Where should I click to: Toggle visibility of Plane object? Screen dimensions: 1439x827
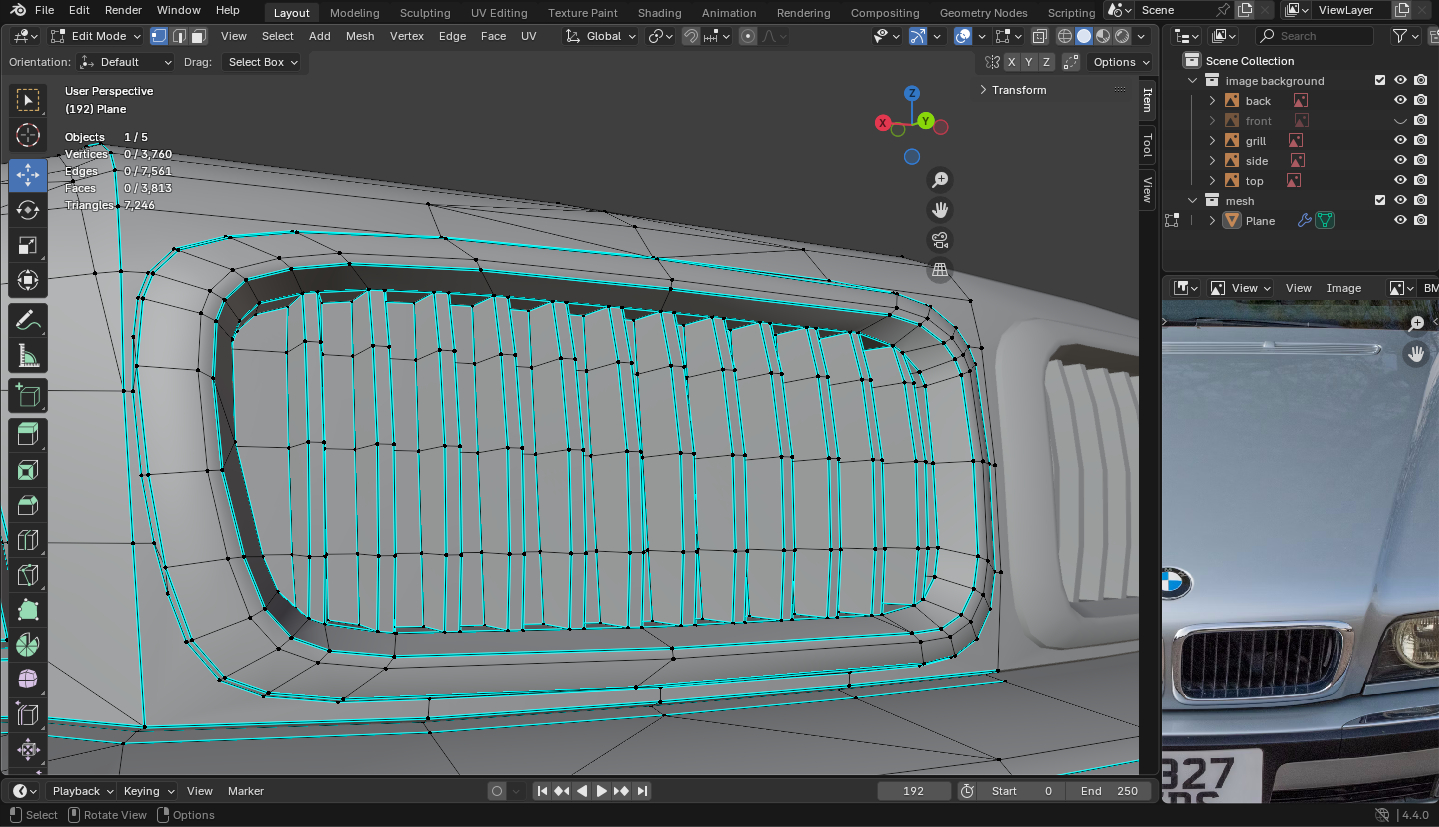[x=1400, y=221]
